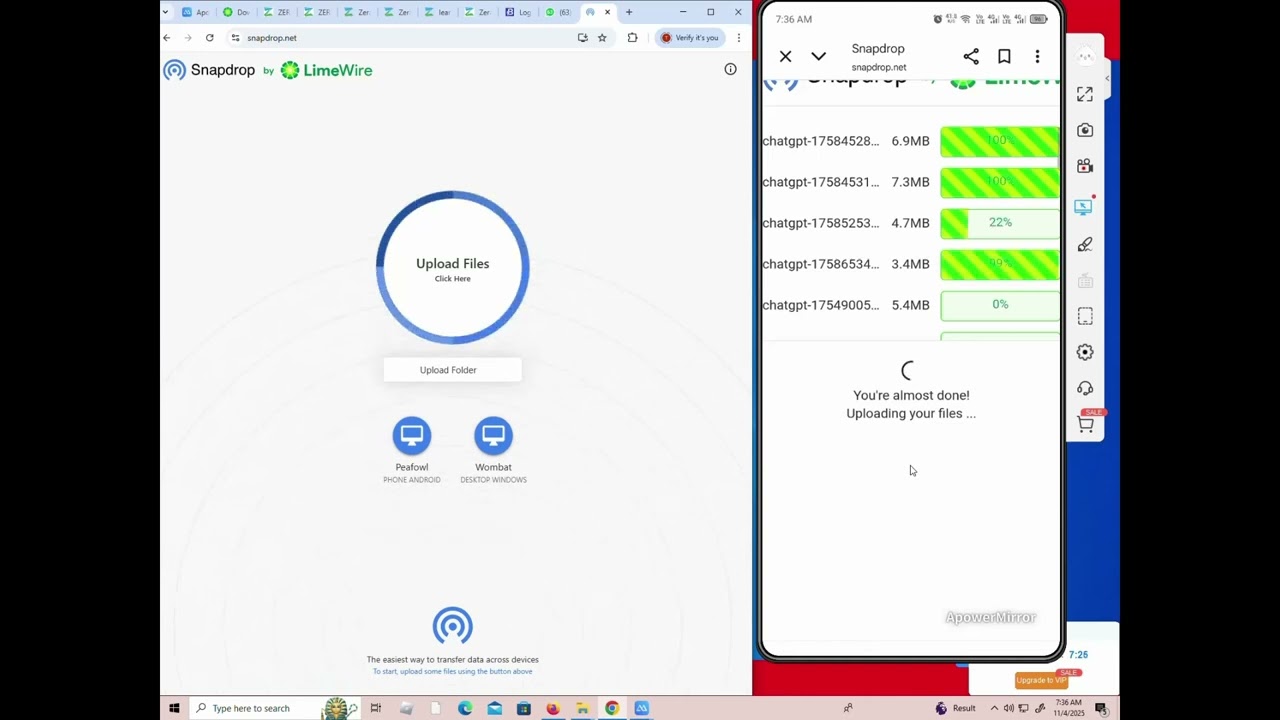1280x720 pixels.
Task: Open the Snapdrop info icon
Action: (730, 69)
